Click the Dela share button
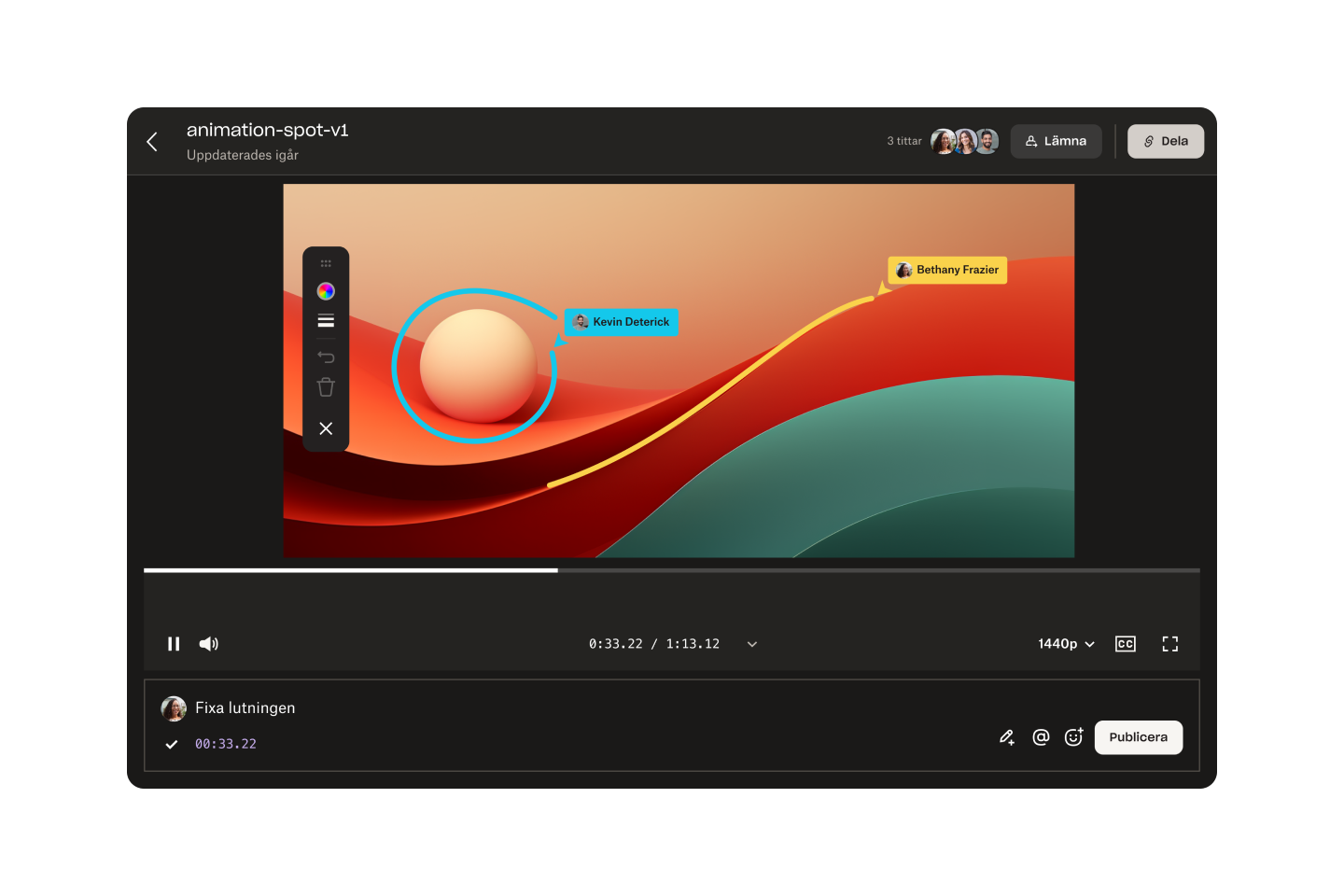 [1166, 141]
